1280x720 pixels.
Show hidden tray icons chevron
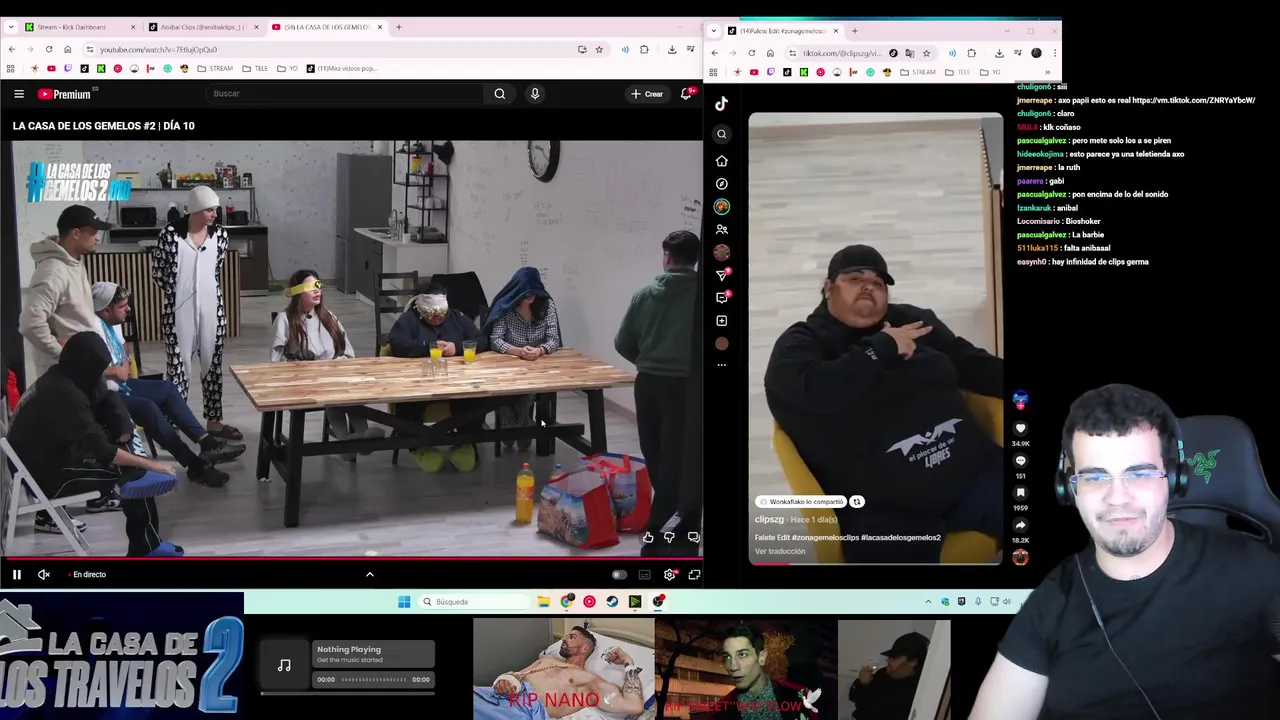[928, 602]
